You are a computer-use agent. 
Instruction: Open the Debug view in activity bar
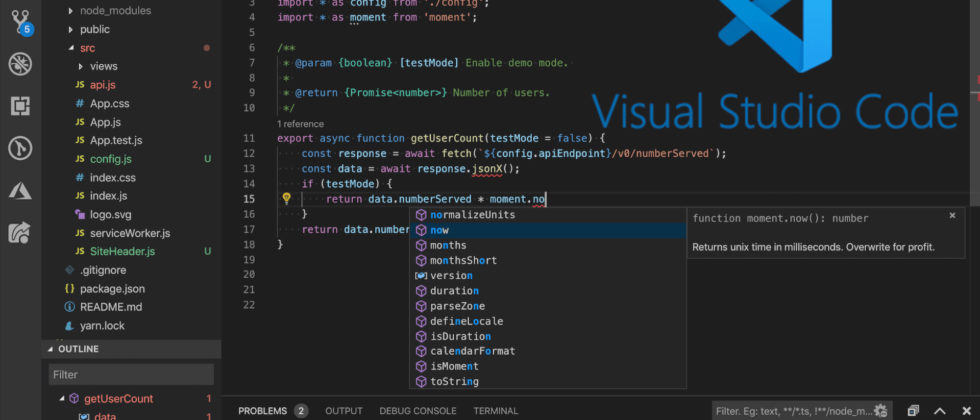click(x=20, y=64)
